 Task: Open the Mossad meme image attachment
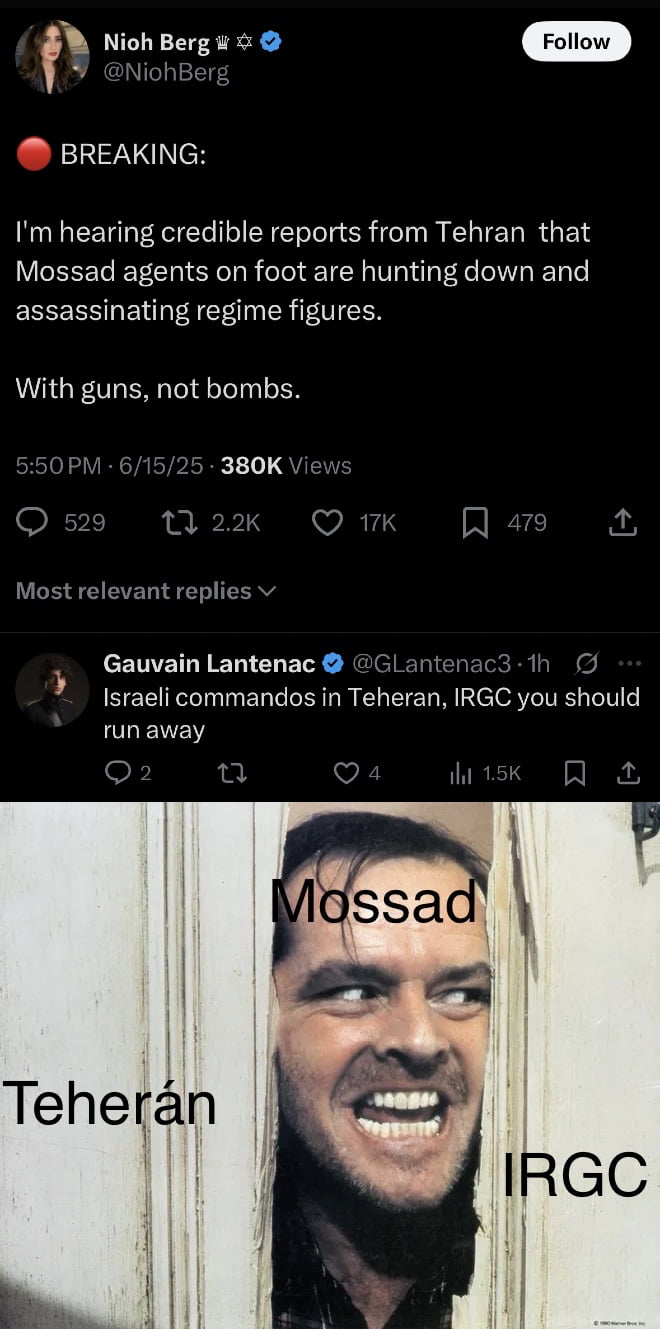click(x=330, y=1065)
